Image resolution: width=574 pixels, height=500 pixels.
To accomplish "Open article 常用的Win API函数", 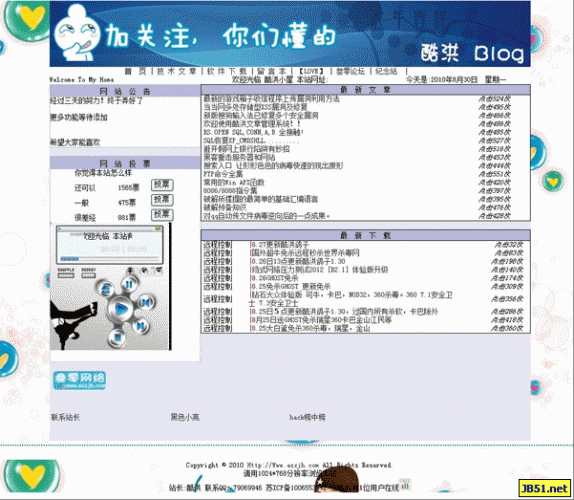I will (x=234, y=183).
